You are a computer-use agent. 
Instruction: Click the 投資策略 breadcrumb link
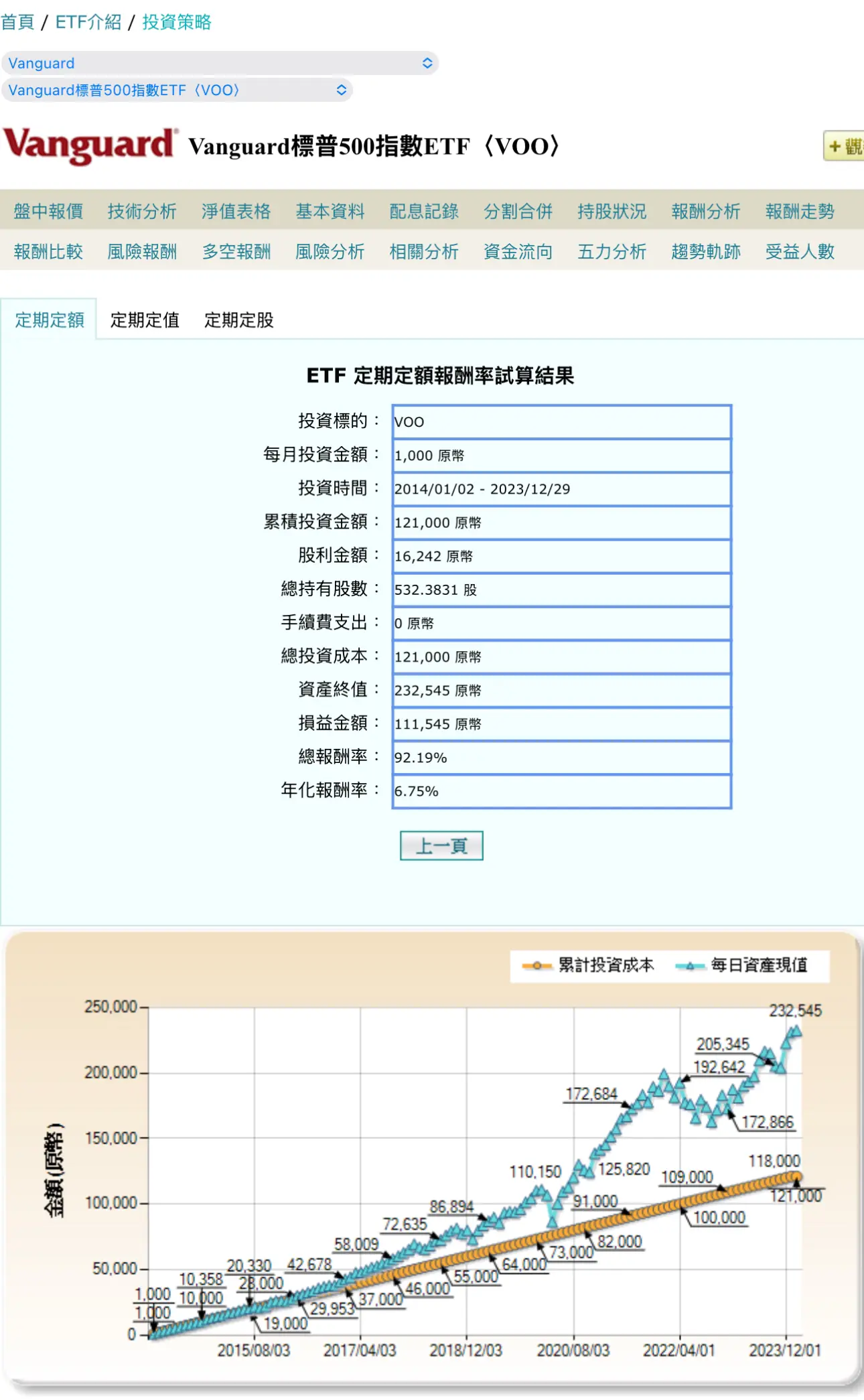click(x=177, y=22)
